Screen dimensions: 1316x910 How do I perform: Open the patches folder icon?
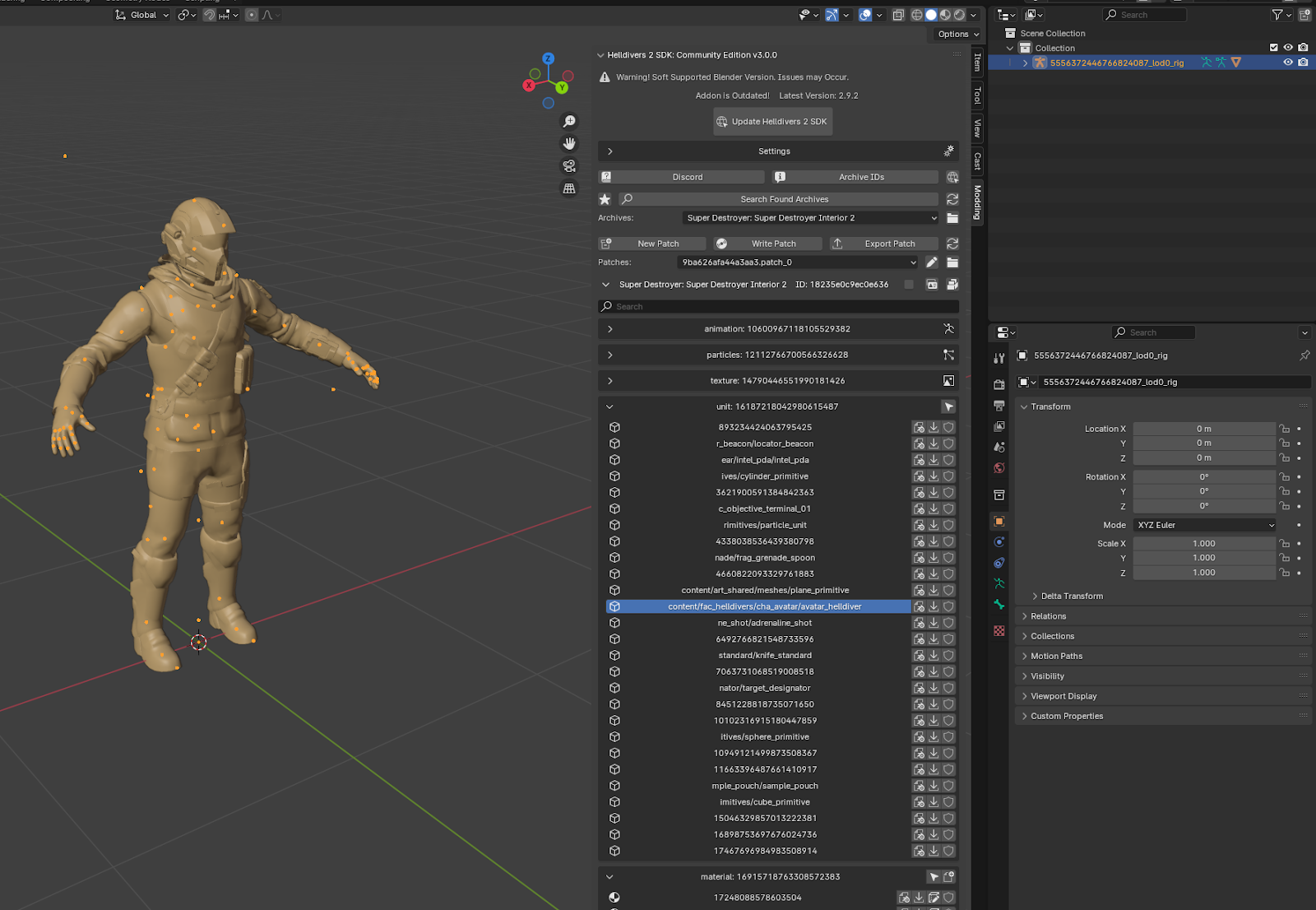(952, 262)
